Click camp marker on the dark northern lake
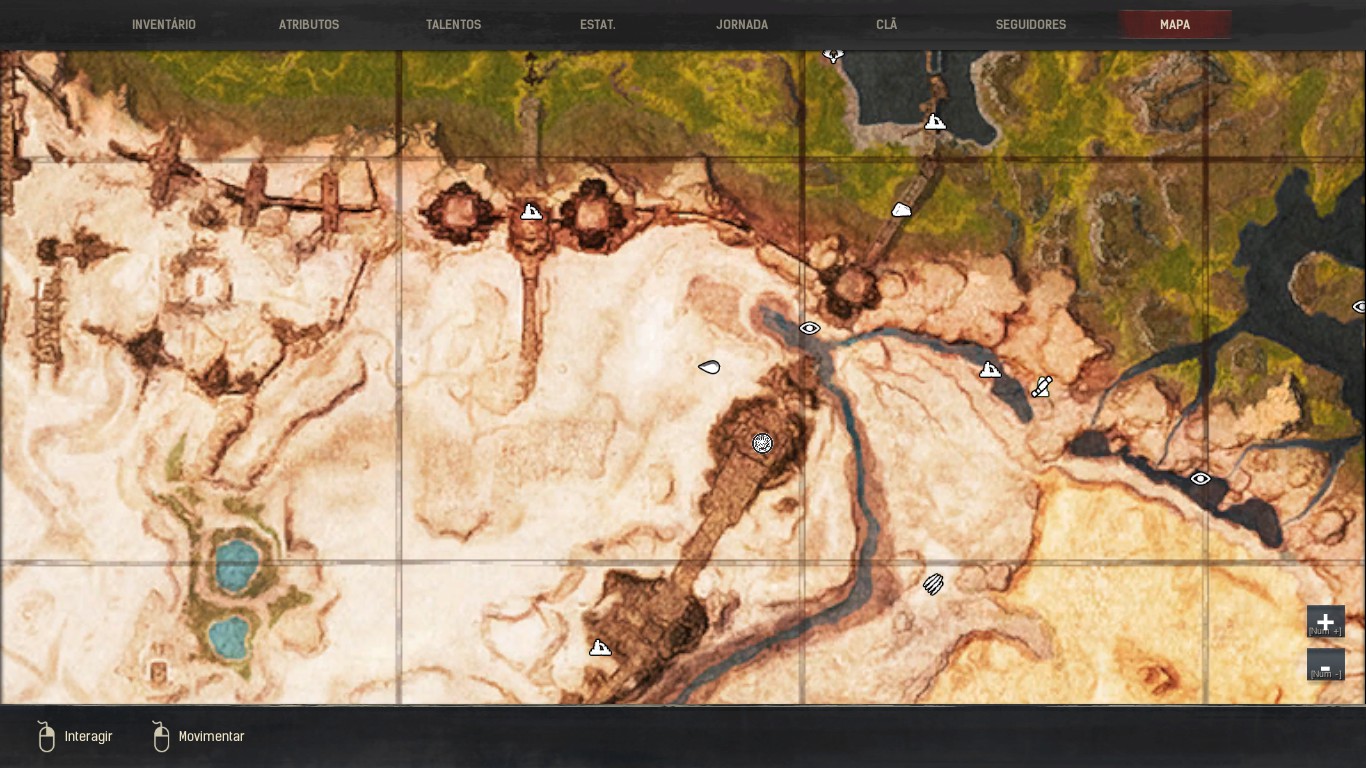Image resolution: width=1366 pixels, height=768 pixels. (x=935, y=122)
